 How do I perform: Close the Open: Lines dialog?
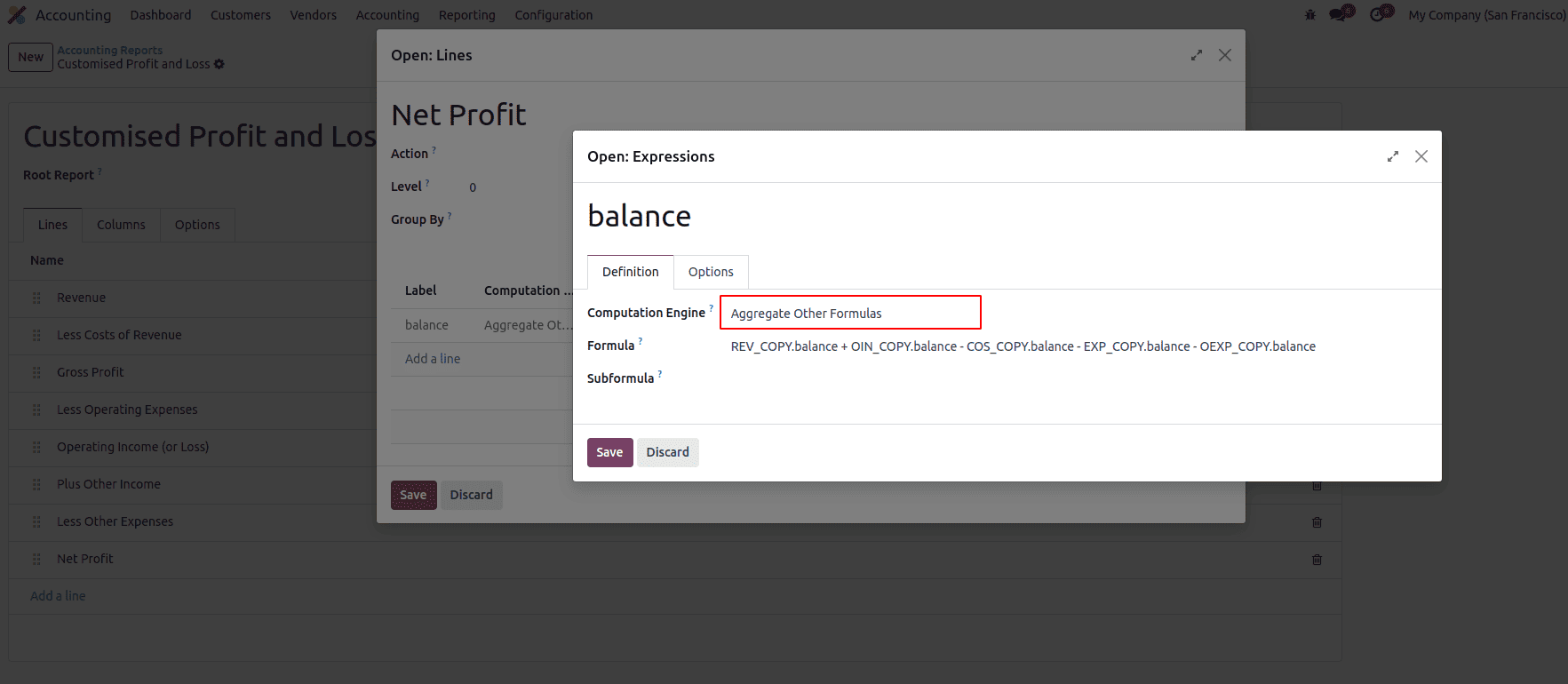click(1225, 55)
